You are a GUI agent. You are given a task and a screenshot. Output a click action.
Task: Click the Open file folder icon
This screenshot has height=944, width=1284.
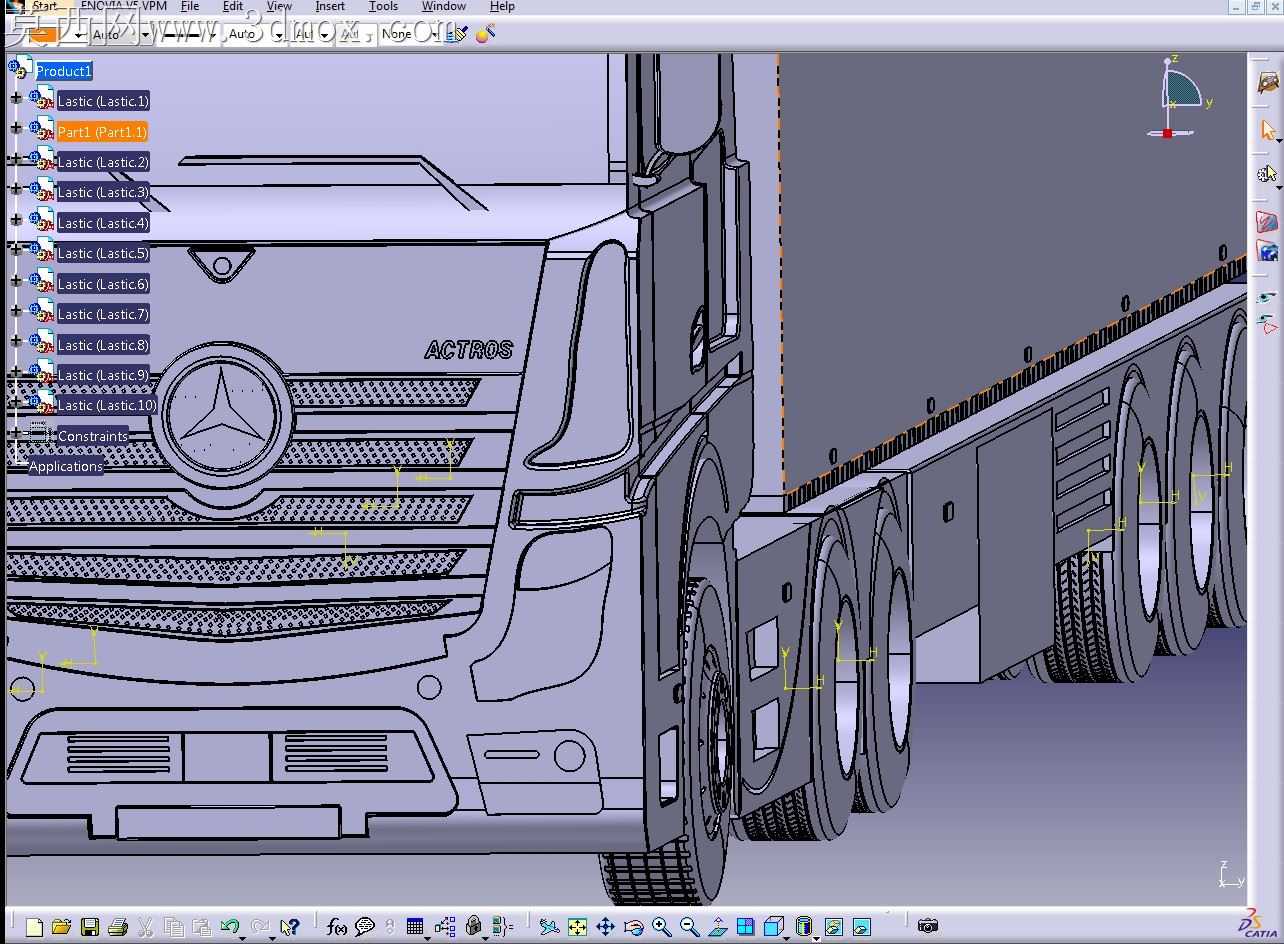(x=62, y=927)
